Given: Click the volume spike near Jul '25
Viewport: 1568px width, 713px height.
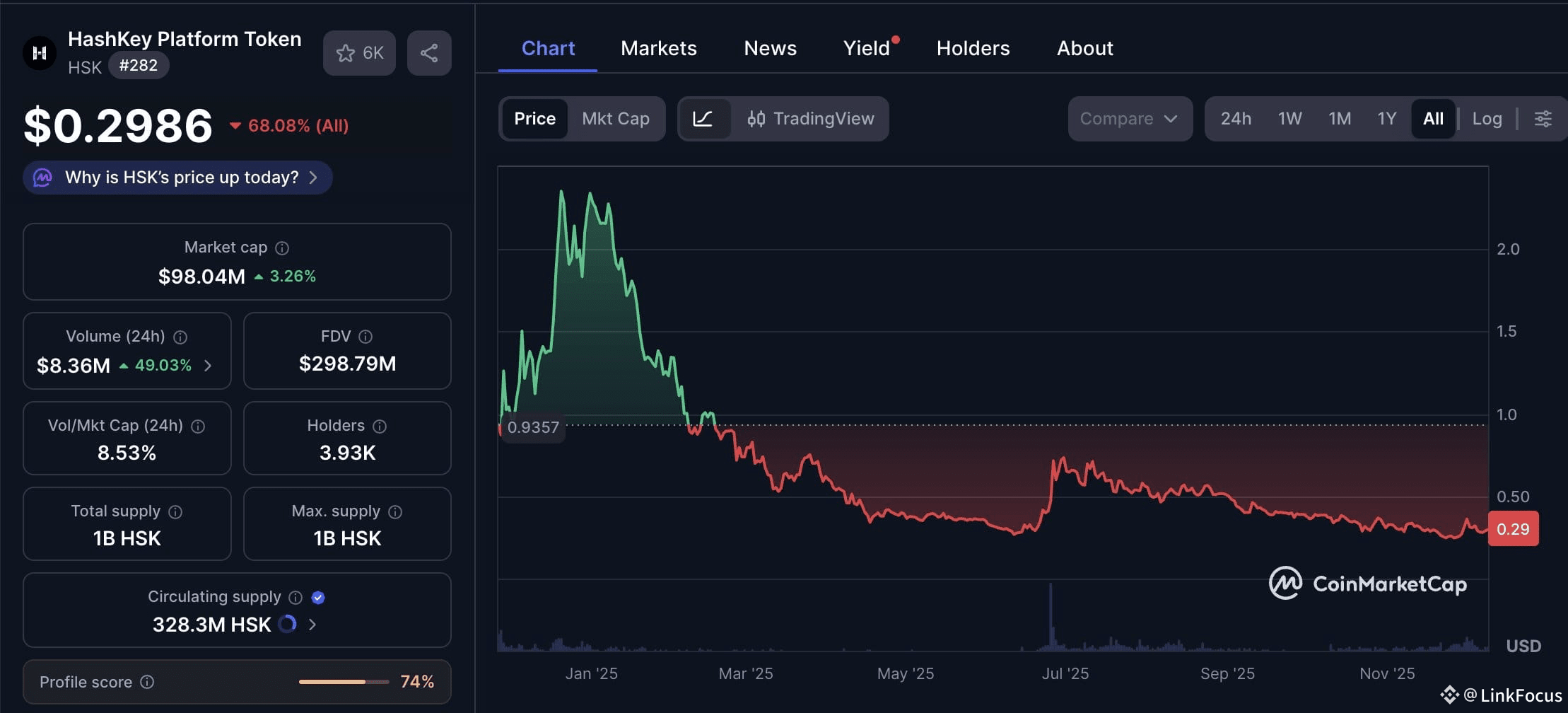Looking at the screenshot, I should click(x=1051, y=615).
